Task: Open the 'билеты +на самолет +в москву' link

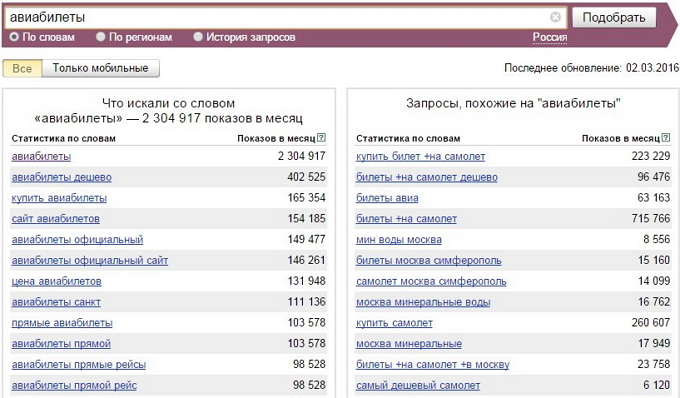Action: pyautogui.click(x=433, y=365)
